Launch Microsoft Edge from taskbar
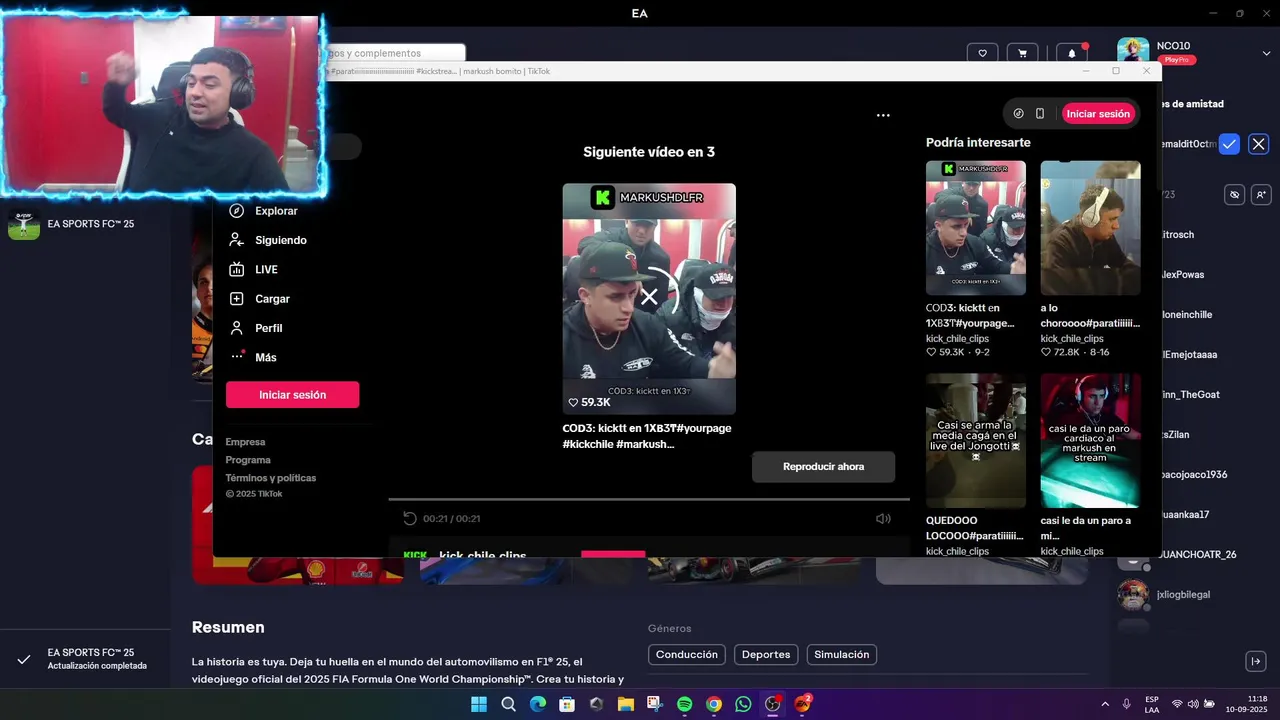The height and width of the screenshot is (720, 1280). point(538,704)
